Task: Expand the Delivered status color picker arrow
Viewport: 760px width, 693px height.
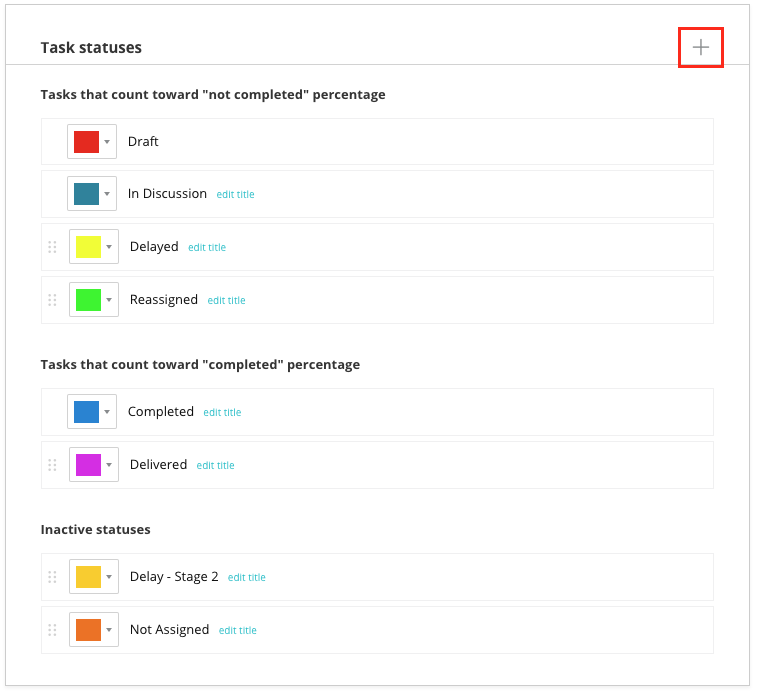Action: tap(109, 465)
